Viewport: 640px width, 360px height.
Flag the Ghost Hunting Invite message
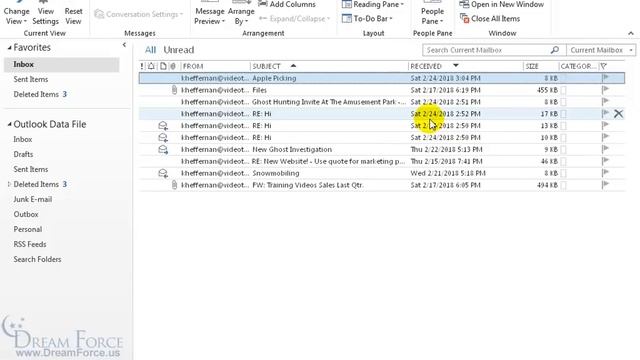[x=605, y=101]
